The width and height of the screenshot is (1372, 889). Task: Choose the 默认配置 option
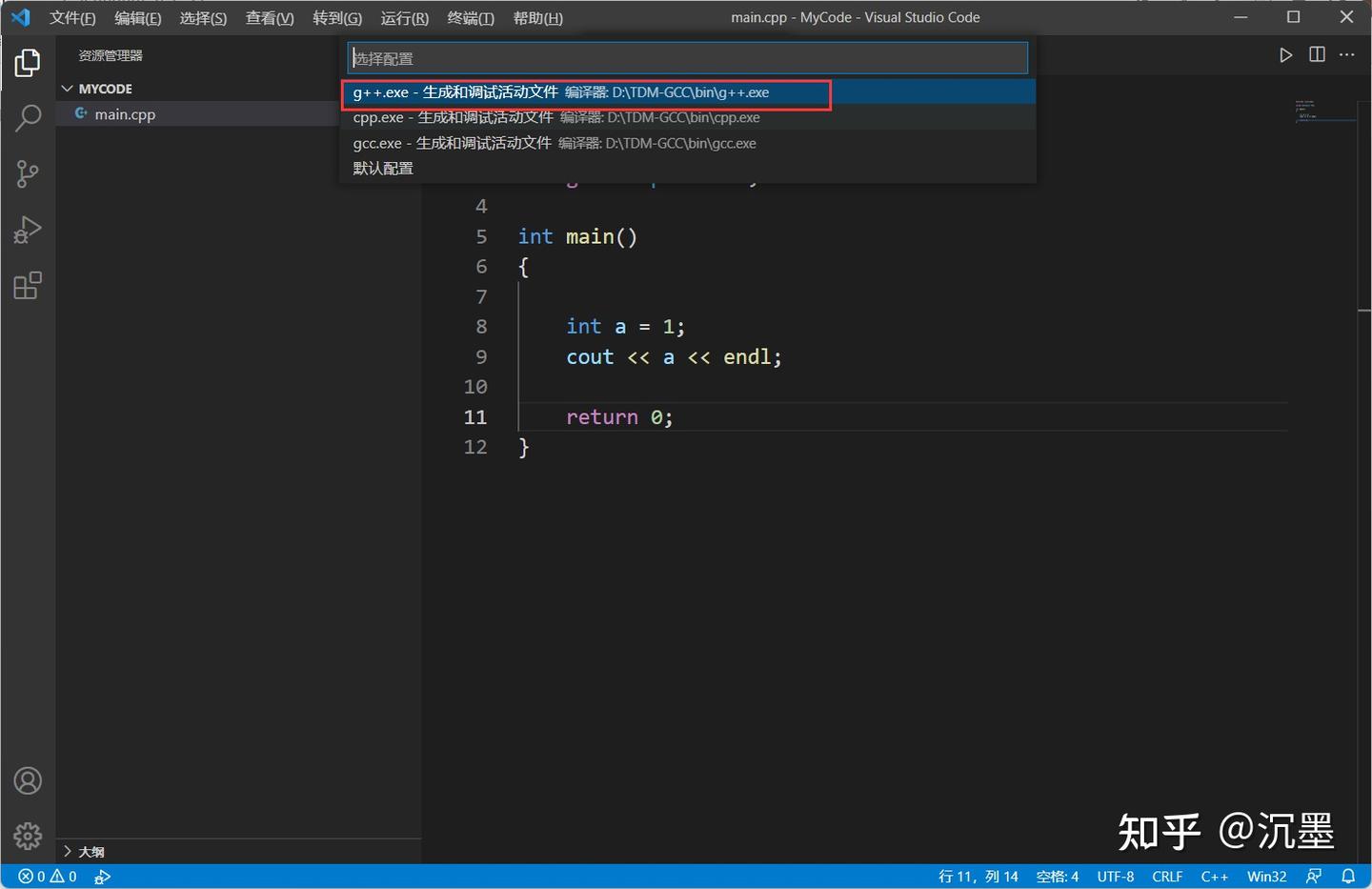coord(383,168)
